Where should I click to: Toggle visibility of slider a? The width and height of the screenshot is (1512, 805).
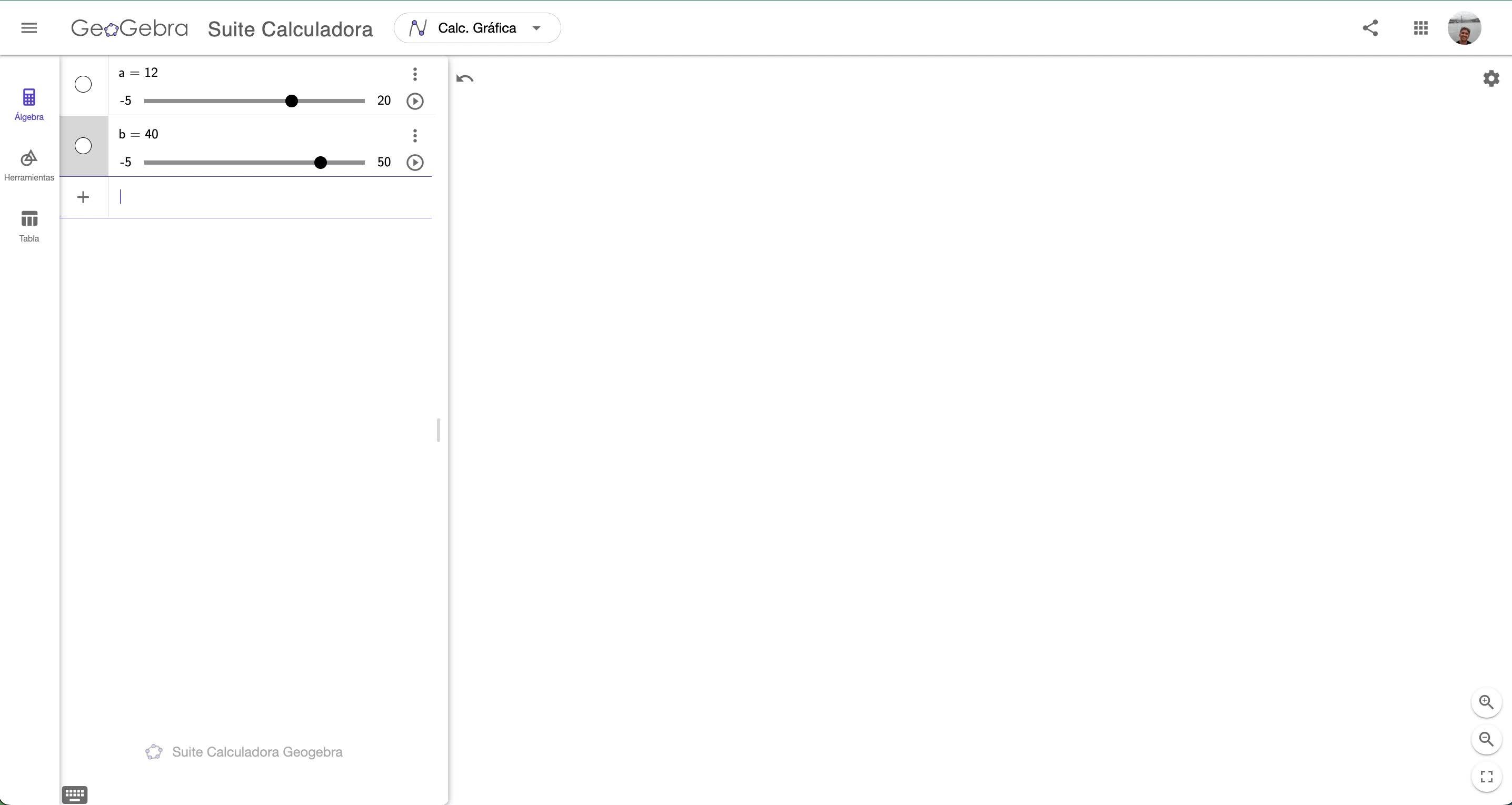click(83, 85)
